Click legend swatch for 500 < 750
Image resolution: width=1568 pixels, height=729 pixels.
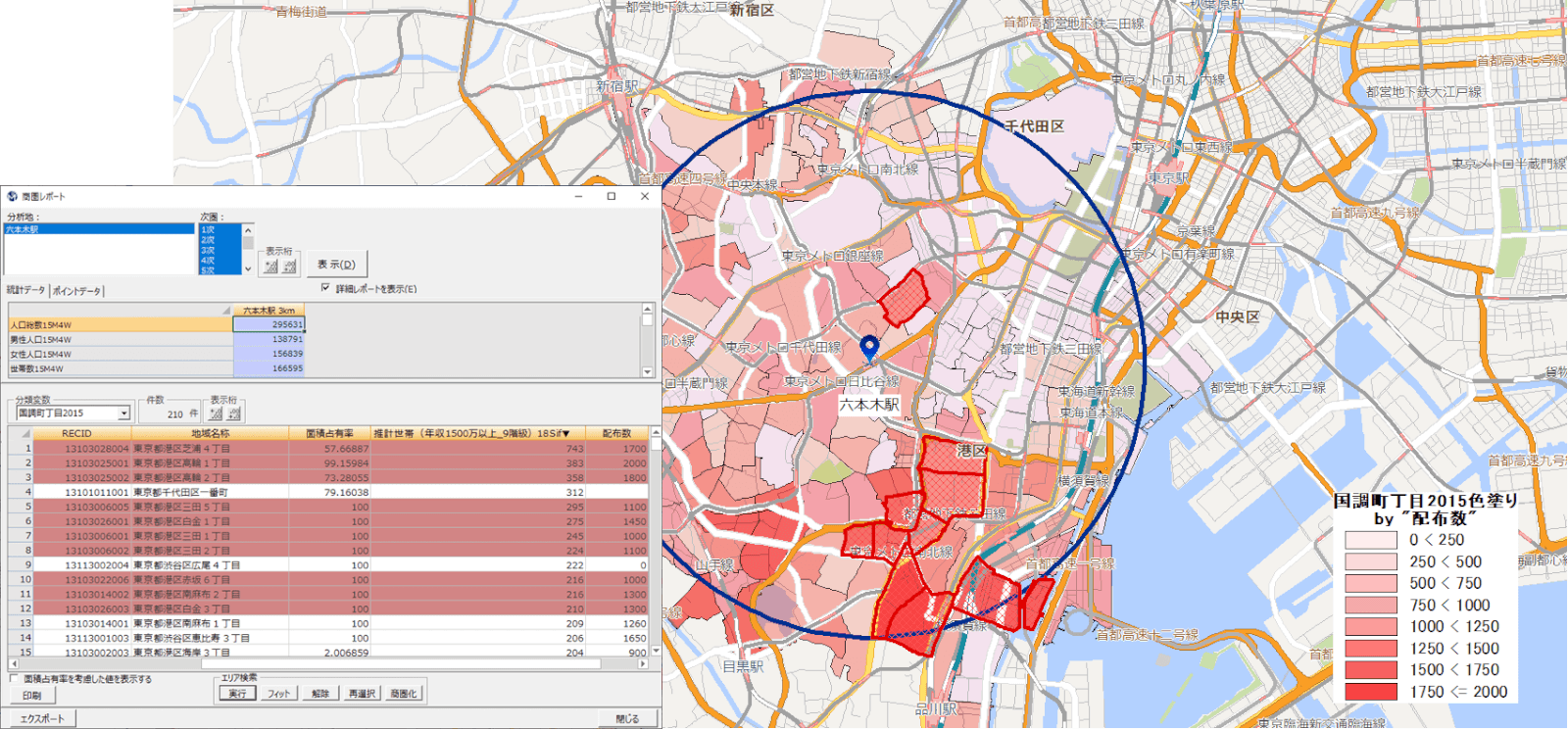coord(1371,583)
